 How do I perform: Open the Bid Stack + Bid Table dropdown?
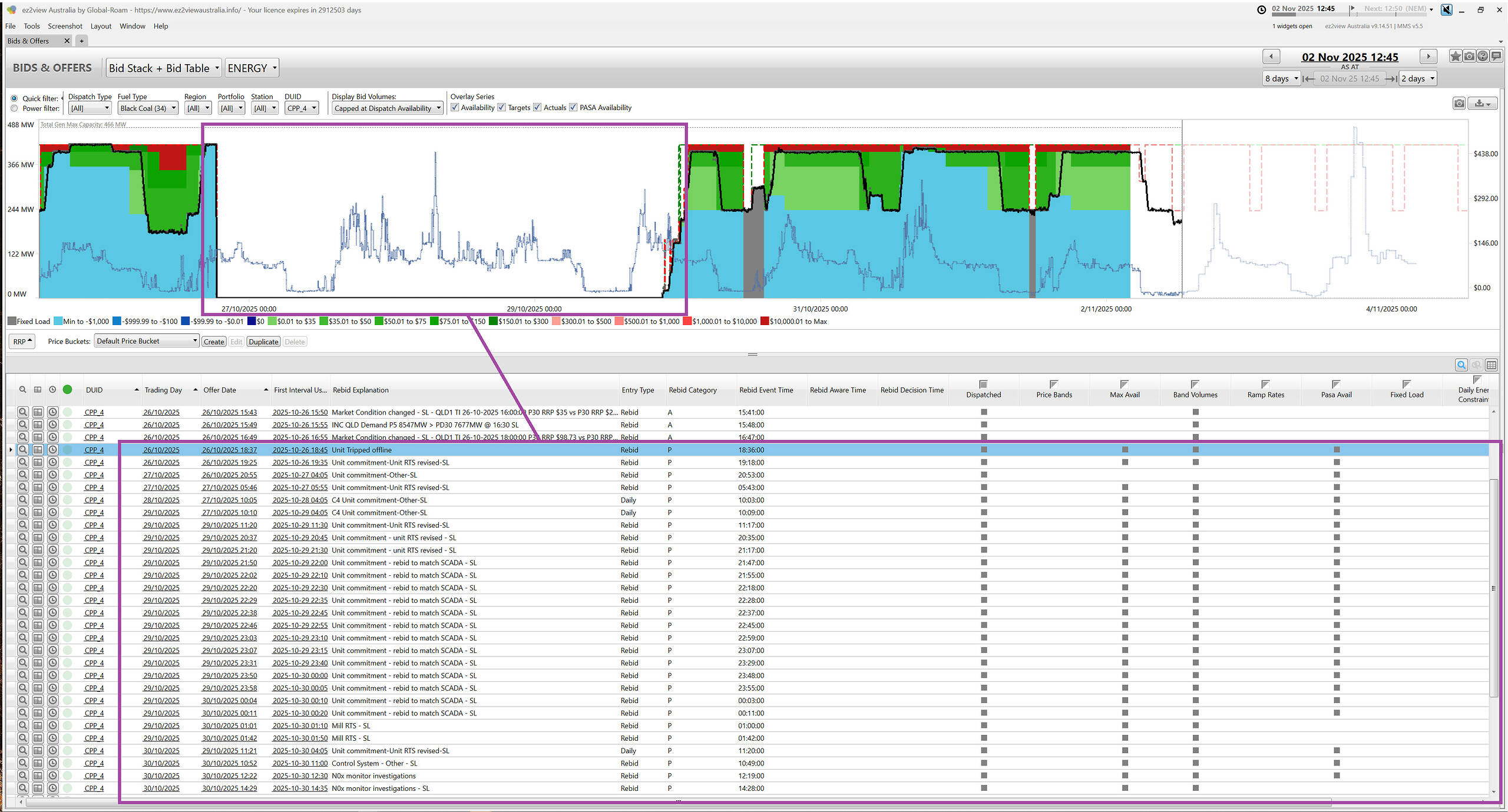coord(164,68)
